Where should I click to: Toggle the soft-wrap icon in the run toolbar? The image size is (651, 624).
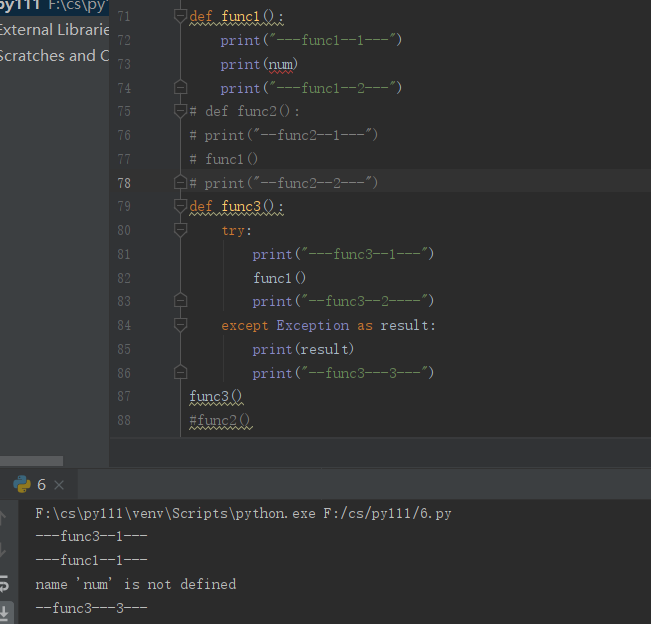pos(4,583)
